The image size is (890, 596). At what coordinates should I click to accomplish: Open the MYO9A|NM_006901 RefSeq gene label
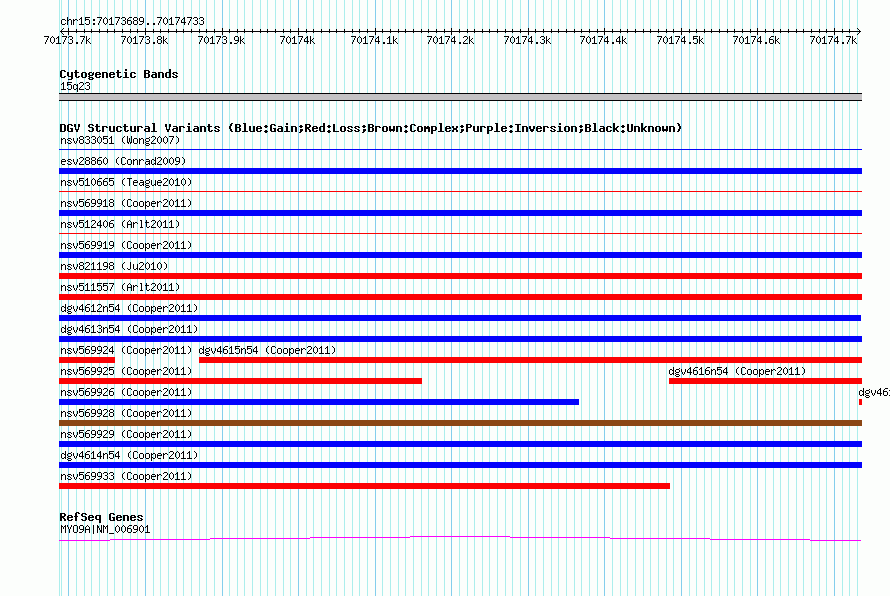[105, 530]
